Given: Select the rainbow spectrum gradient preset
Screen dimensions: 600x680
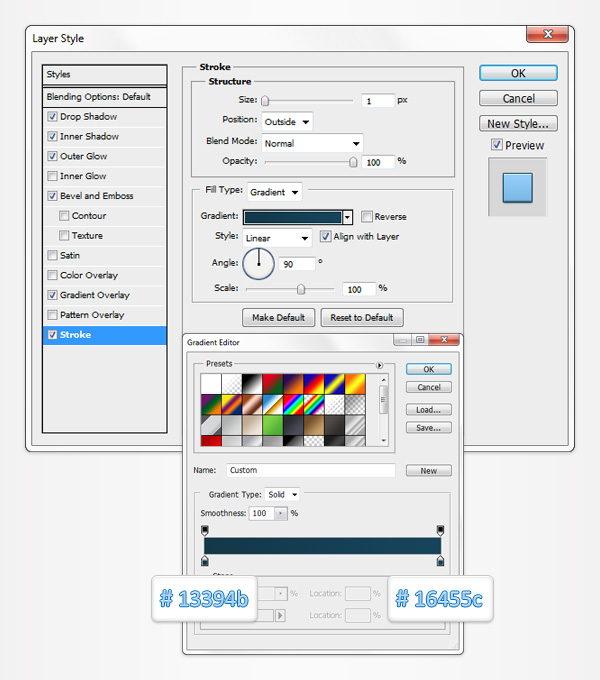Looking at the screenshot, I should tap(293, 405).
